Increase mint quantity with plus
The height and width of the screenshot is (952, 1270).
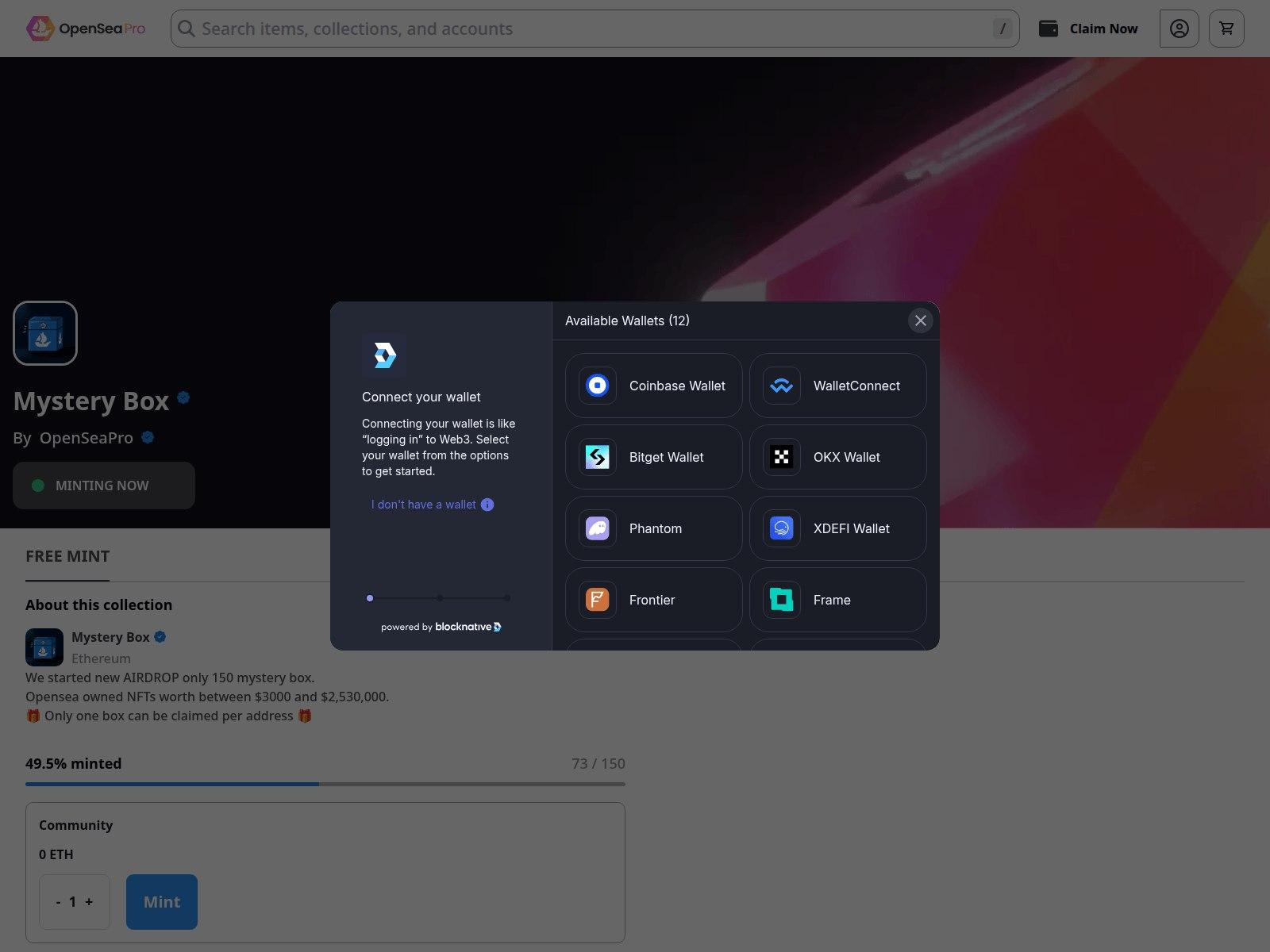89,902
